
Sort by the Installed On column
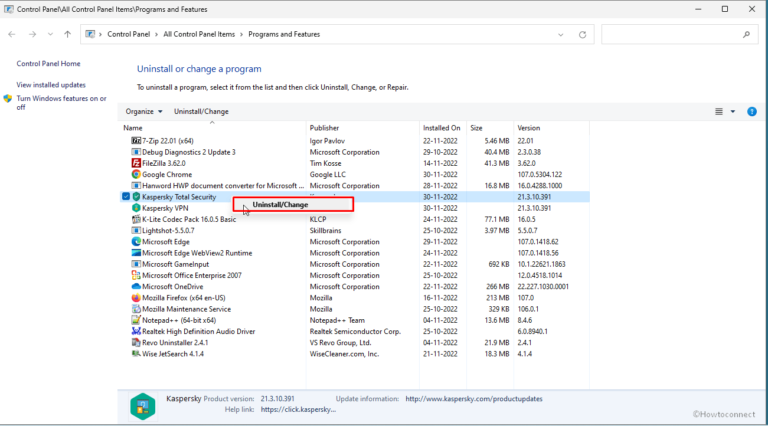click(443, 128)
